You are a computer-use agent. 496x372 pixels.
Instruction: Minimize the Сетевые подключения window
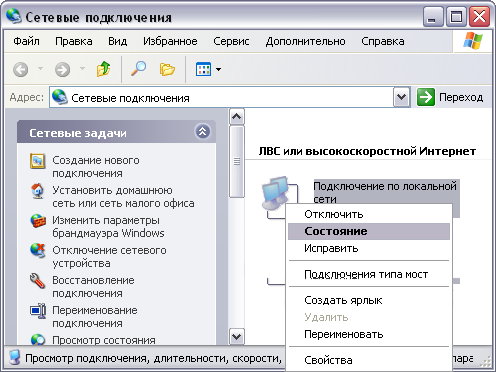[x=433, y=17]
